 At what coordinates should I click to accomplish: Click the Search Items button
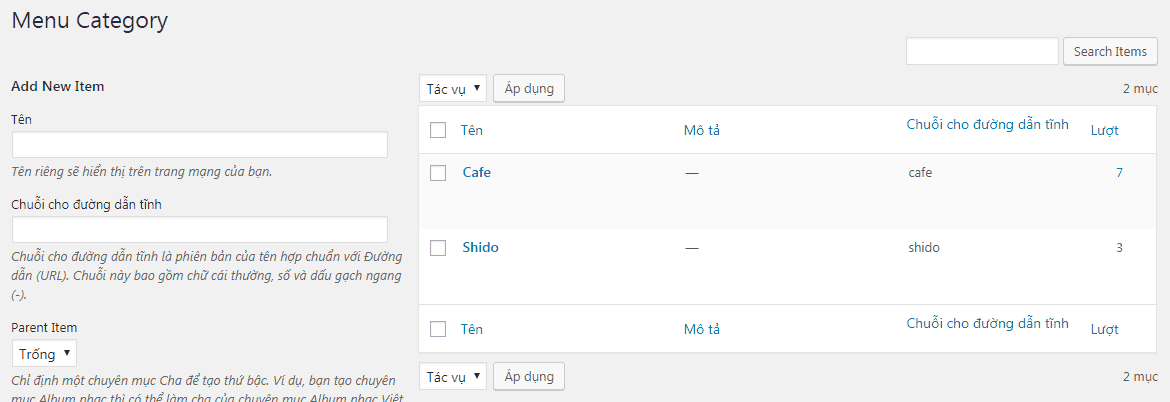pyautogui.click(x=1110, y=52)
